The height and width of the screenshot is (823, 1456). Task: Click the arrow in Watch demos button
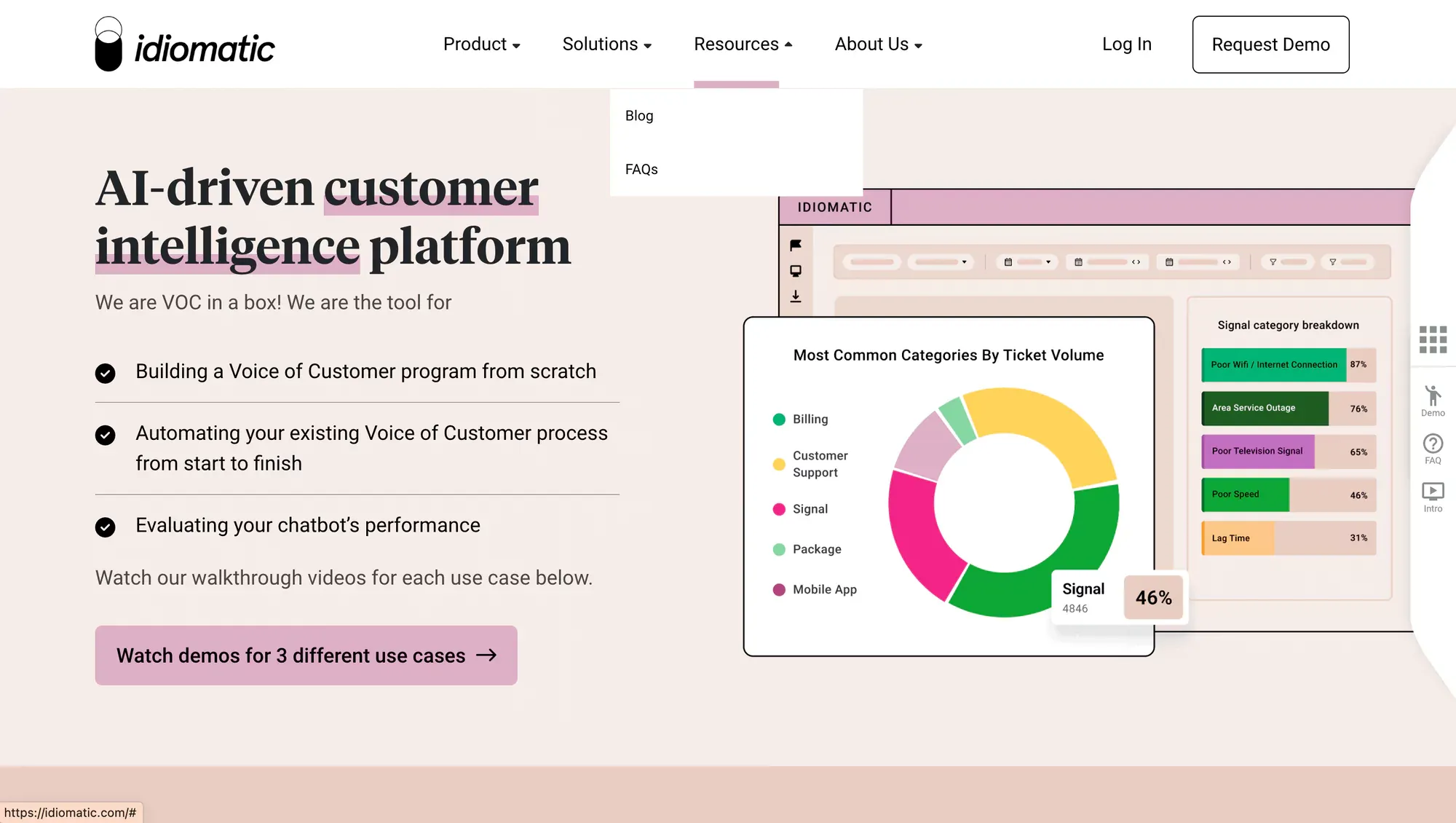(486, 655)
